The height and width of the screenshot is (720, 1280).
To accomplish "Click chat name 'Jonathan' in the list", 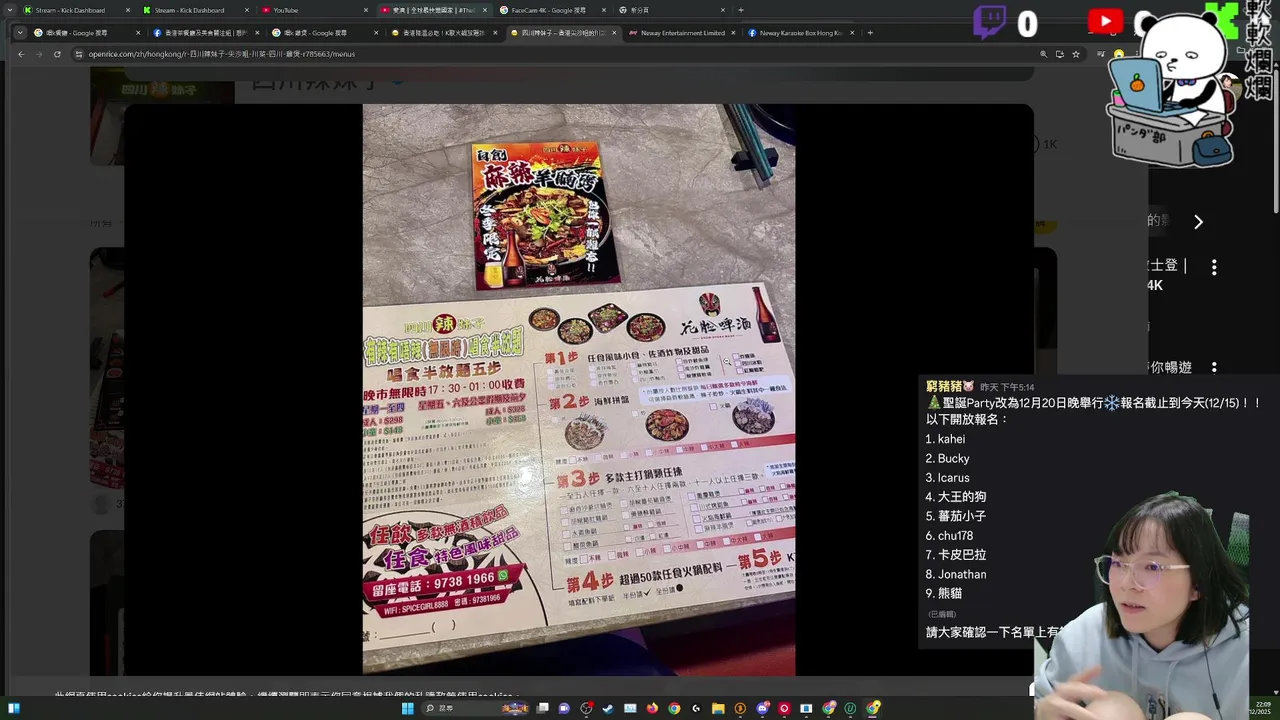I will [x=962, y=574].
